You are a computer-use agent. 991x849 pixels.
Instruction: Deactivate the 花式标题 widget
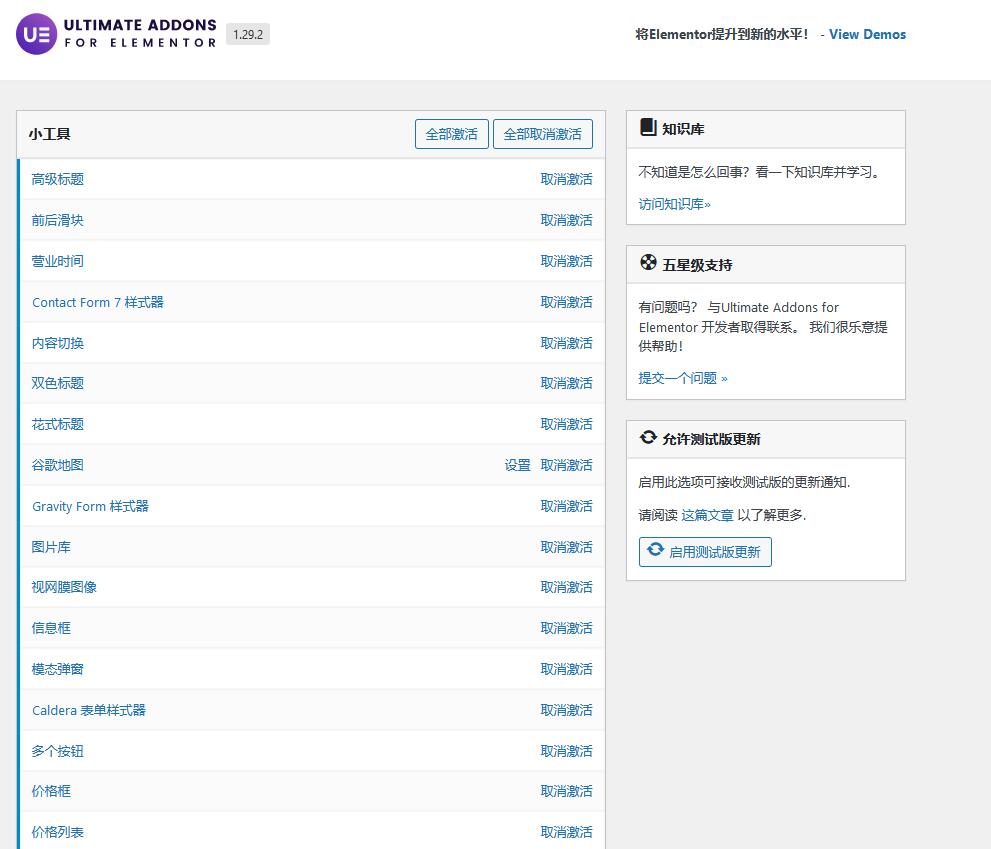pos(566,424)
